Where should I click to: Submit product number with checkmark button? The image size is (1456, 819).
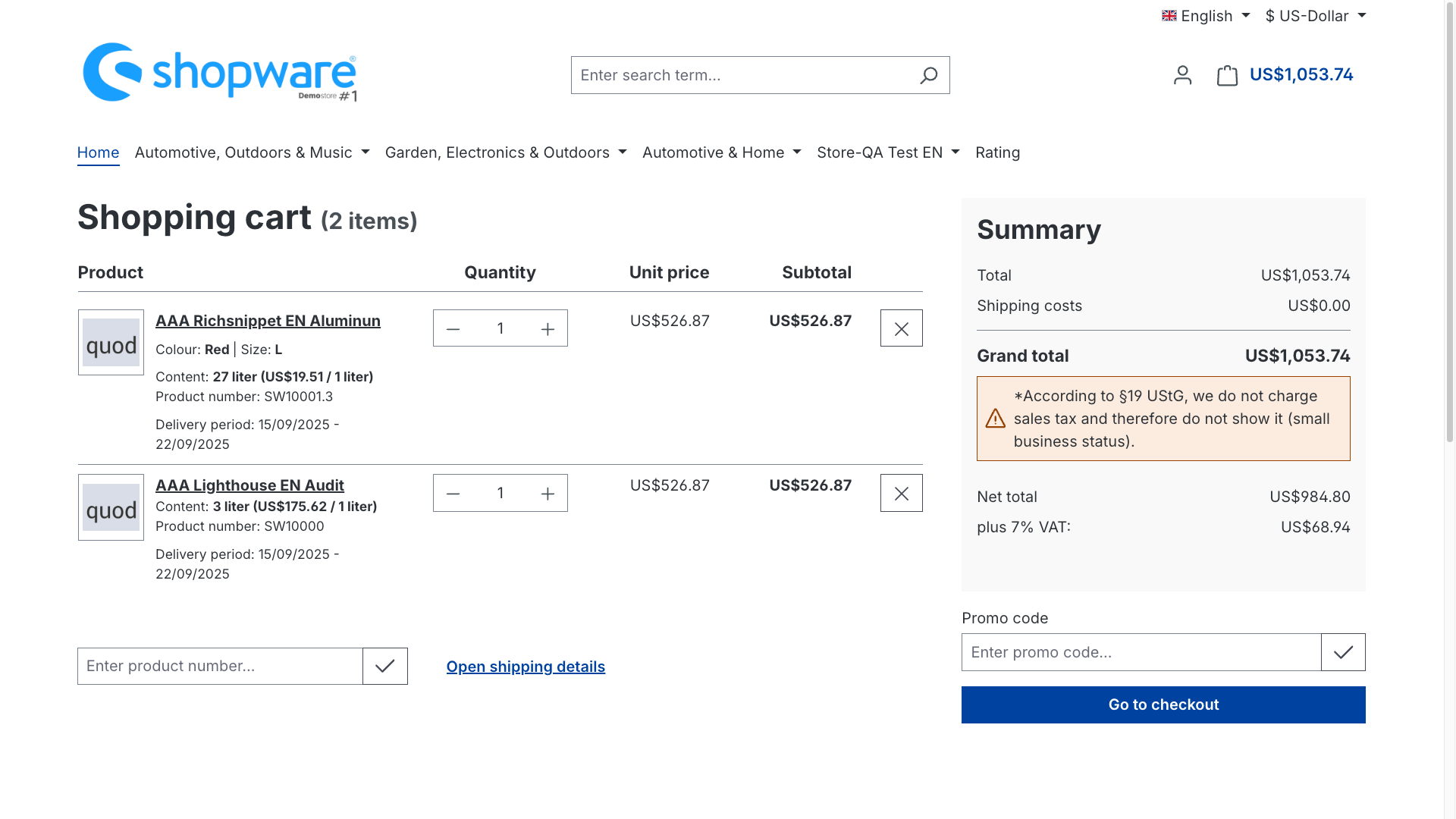[385, 666]
